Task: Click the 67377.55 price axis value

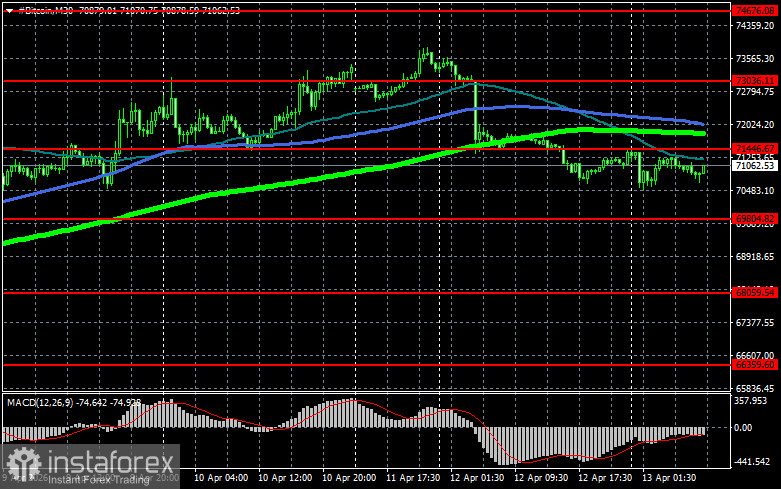Action: point(755,323)
